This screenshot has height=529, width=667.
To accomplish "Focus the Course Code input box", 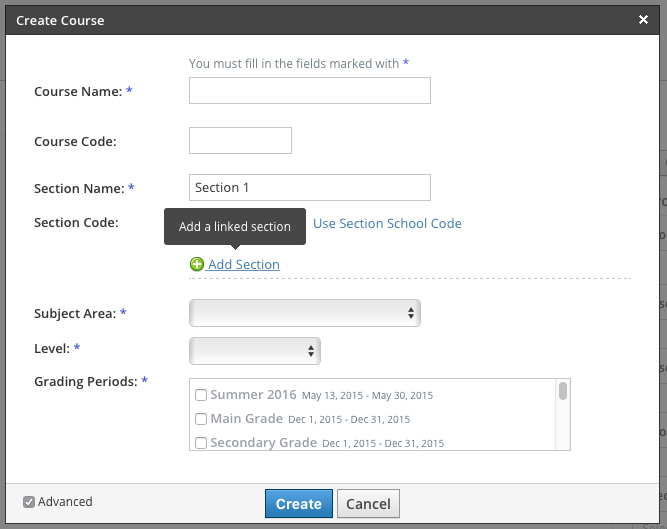I will click(x=240, y=141).
